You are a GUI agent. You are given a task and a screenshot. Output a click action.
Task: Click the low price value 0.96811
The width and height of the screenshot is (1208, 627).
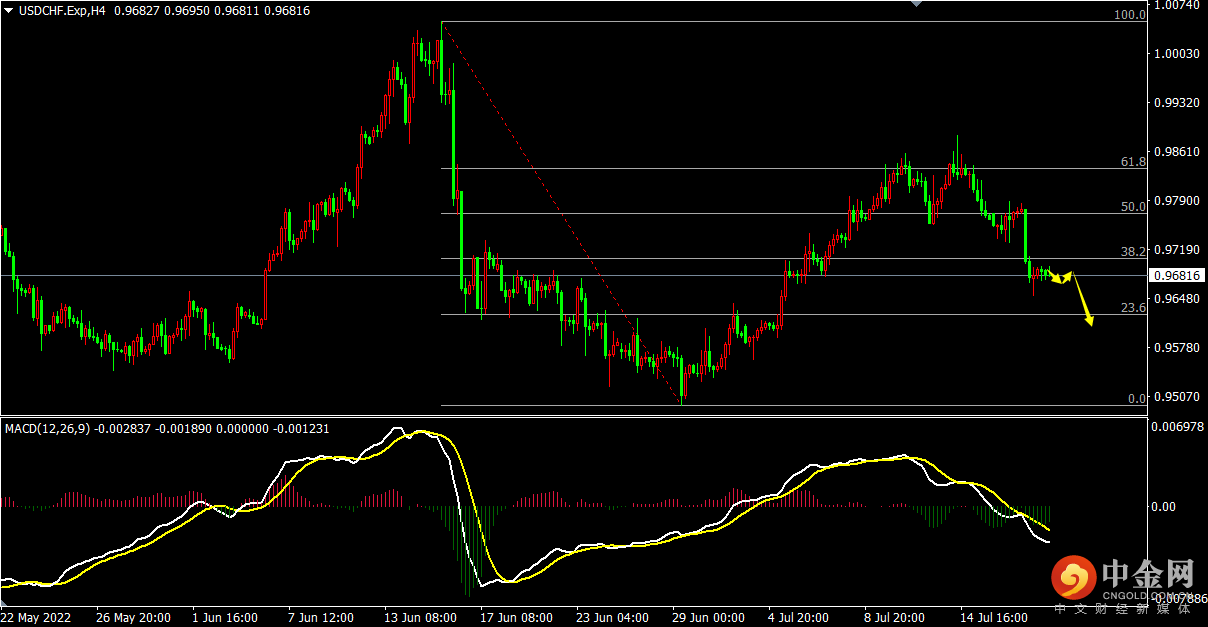pos(237,10)
